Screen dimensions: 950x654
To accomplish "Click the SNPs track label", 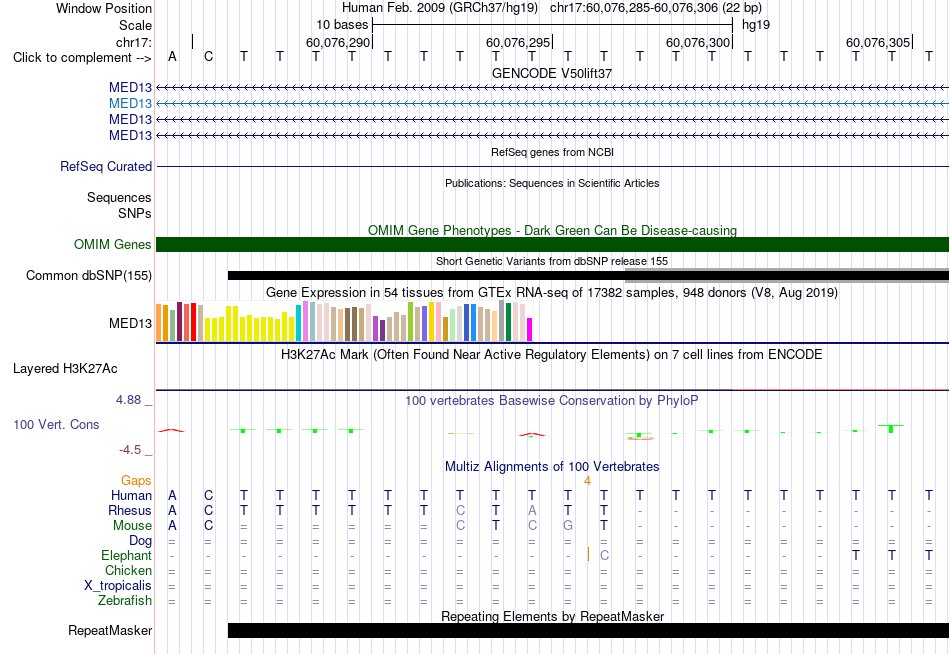I will point(135,213).
